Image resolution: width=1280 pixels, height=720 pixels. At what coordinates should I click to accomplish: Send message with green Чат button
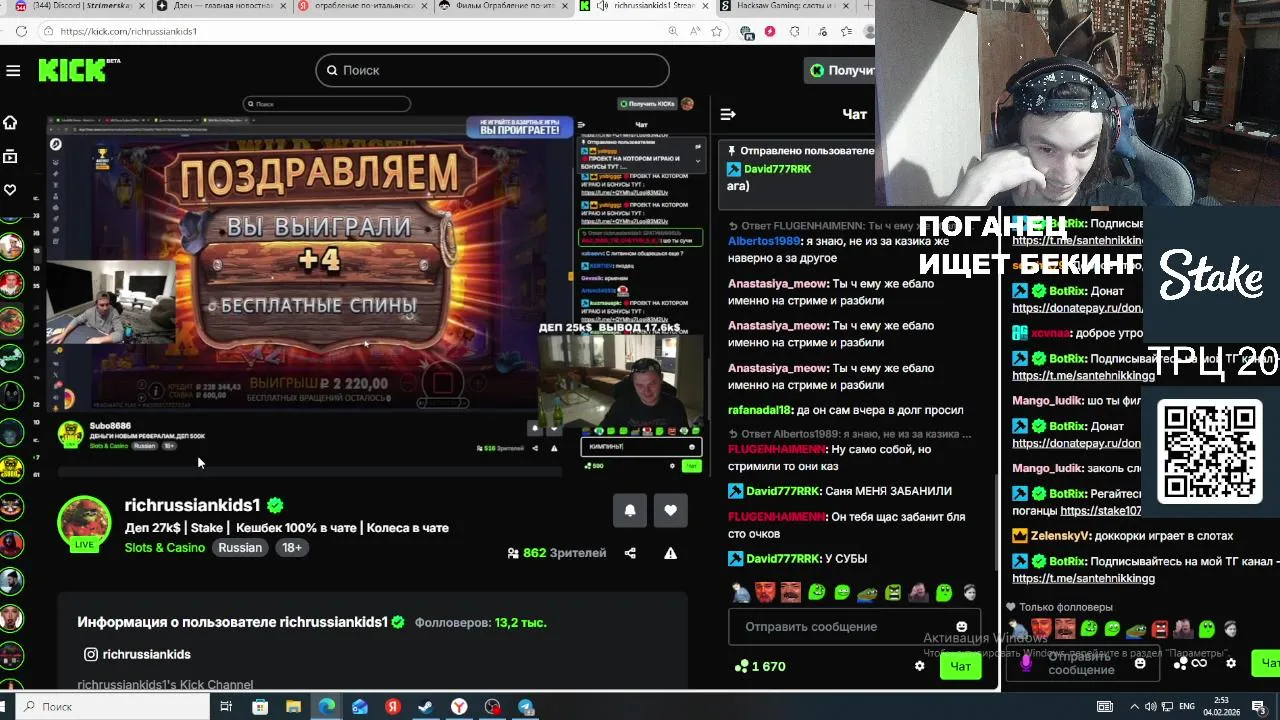coord(961,666)
